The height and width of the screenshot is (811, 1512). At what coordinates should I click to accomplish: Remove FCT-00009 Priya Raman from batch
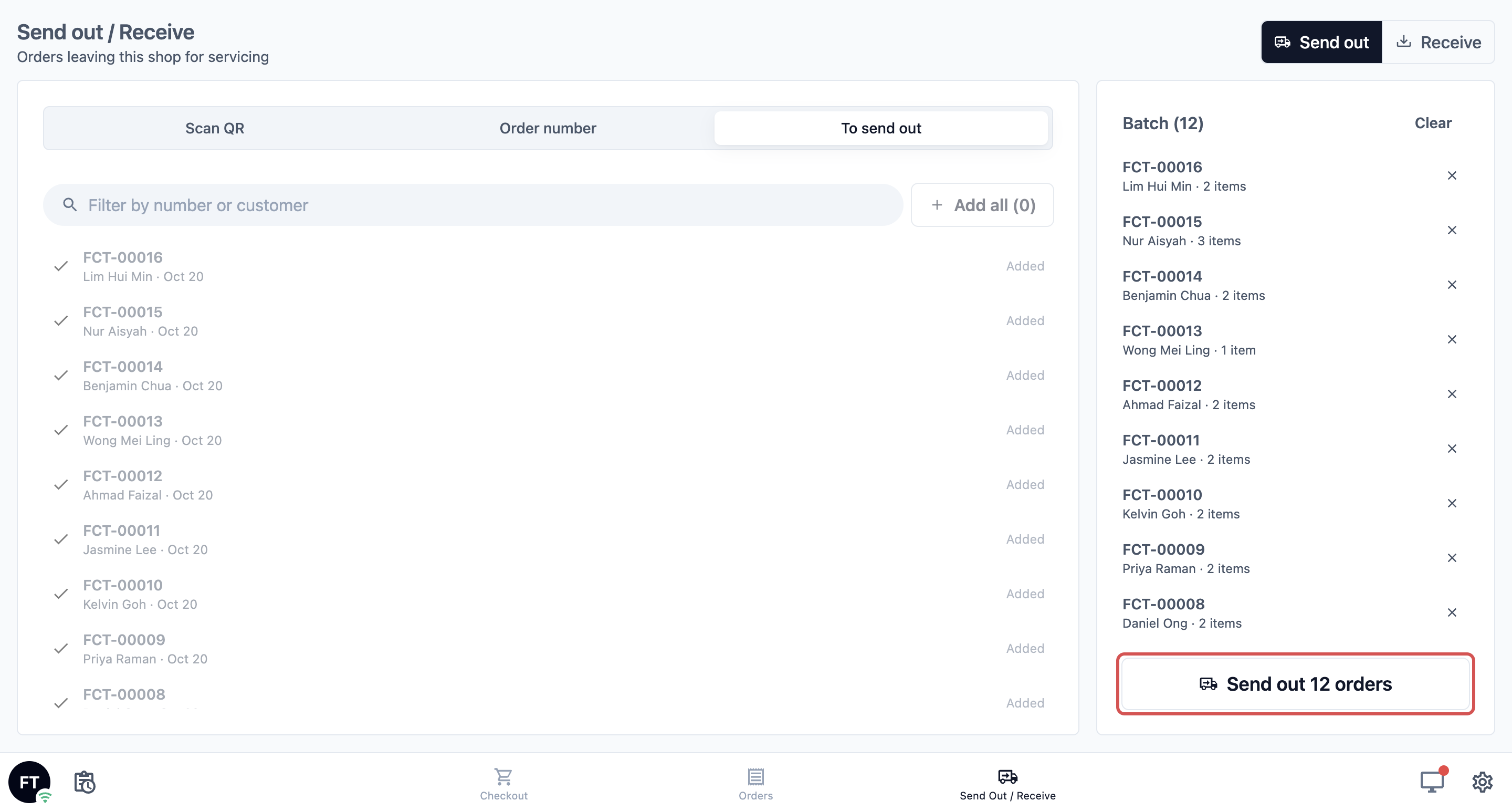coord(1452,558)
